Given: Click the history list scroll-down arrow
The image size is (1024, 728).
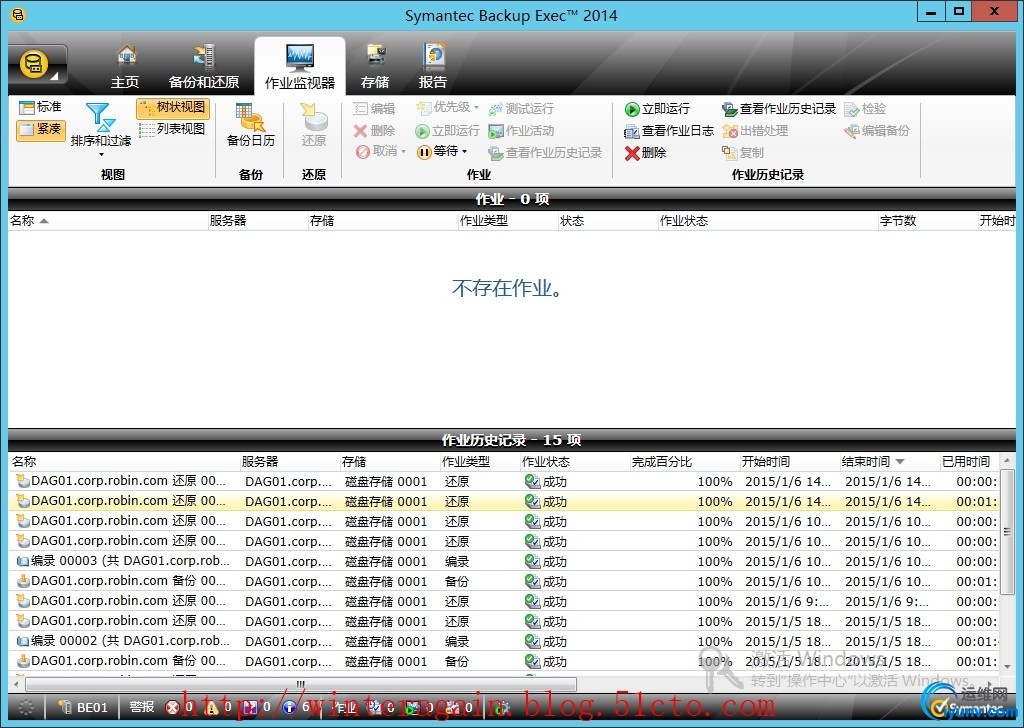Looking at the screenshot, I should (1007, 667).
